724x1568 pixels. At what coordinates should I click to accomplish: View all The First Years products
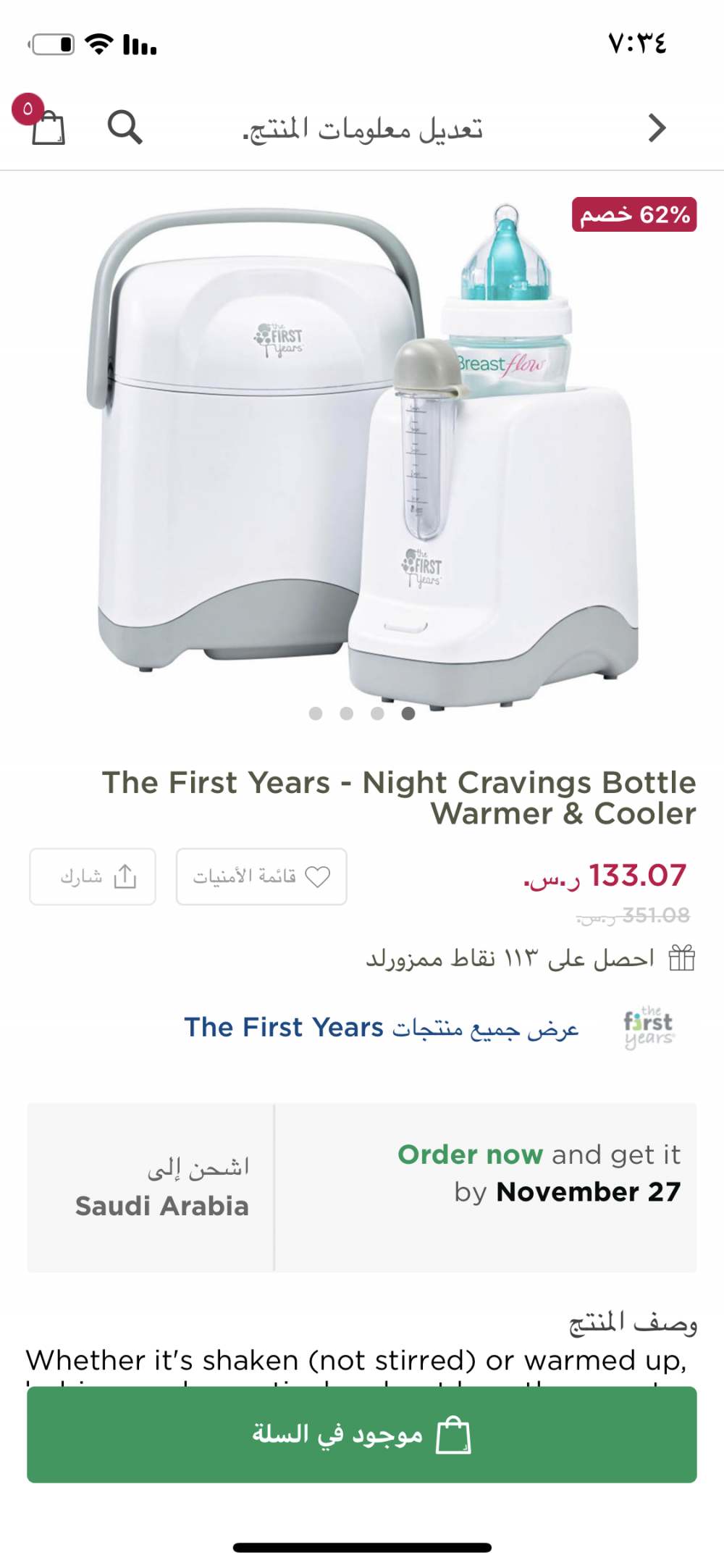(382, 1028)
